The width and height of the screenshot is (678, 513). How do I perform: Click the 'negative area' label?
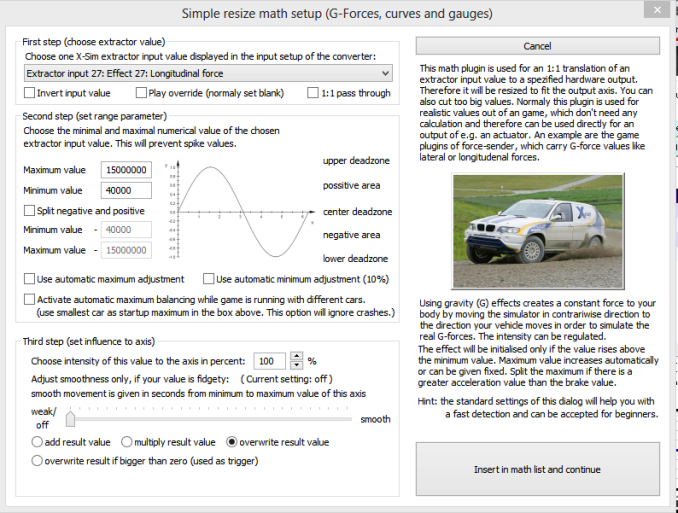pos(351,235)
